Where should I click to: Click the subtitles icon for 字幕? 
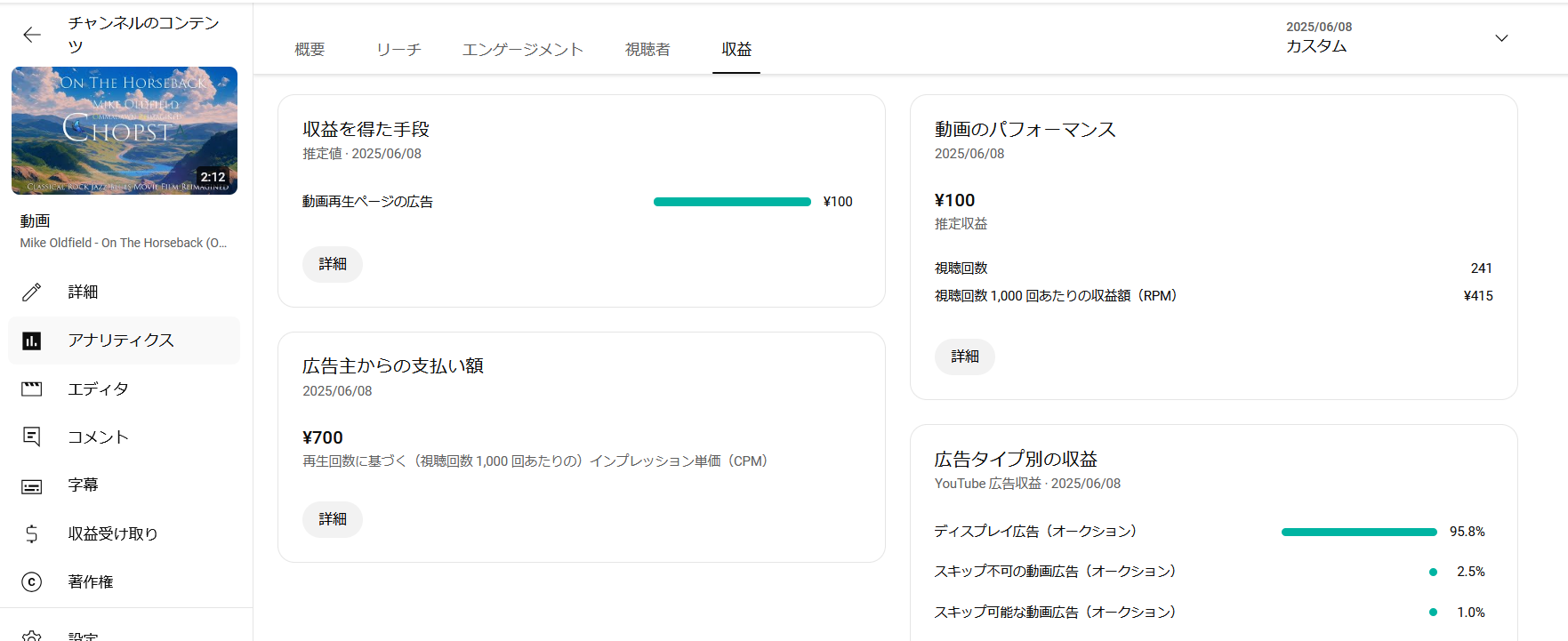tap(32, 485)
